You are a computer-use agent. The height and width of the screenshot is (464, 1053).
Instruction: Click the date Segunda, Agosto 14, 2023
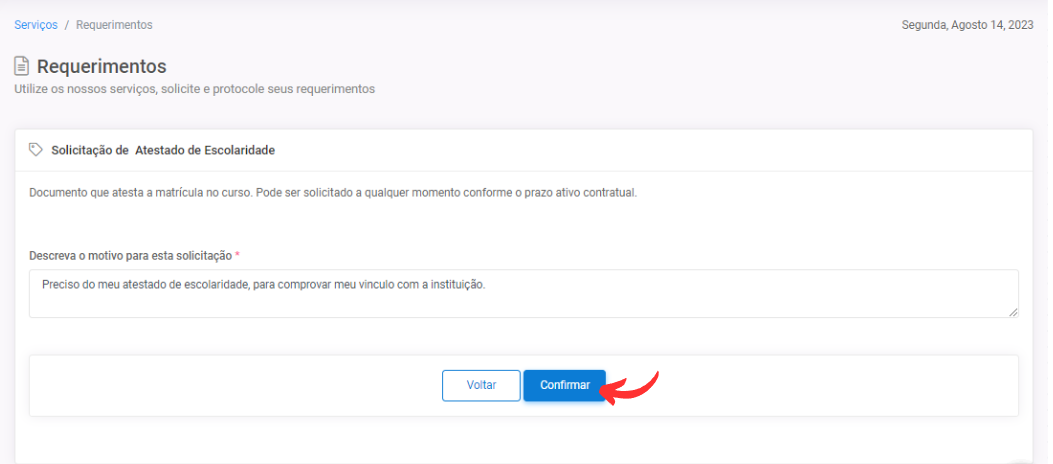(x=968, y=25)
